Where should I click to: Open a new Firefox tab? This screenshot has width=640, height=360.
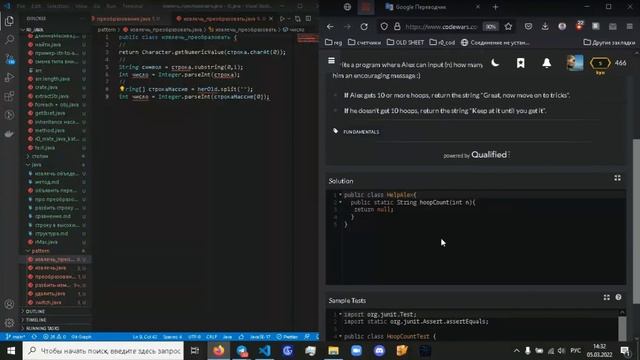495,7
